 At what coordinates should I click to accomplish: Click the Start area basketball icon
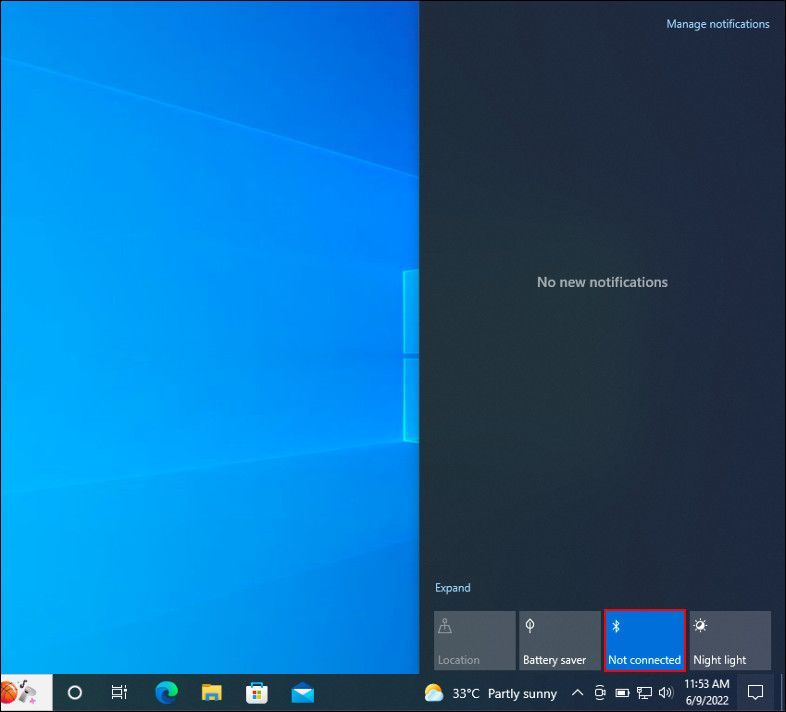click(9, 692)
